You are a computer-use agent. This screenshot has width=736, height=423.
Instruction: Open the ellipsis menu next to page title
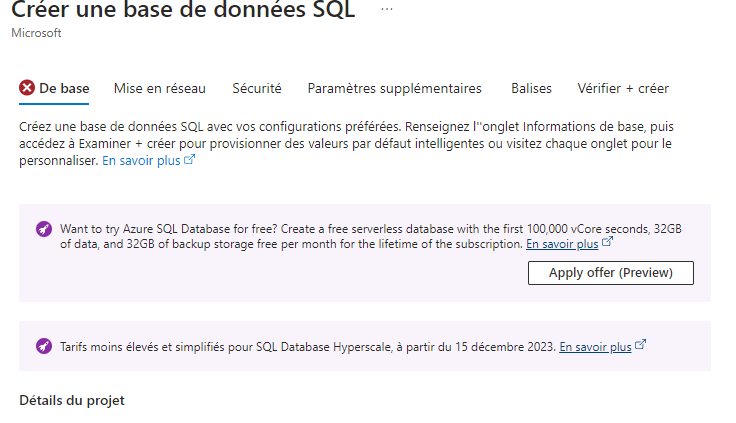tap(387, 9)
